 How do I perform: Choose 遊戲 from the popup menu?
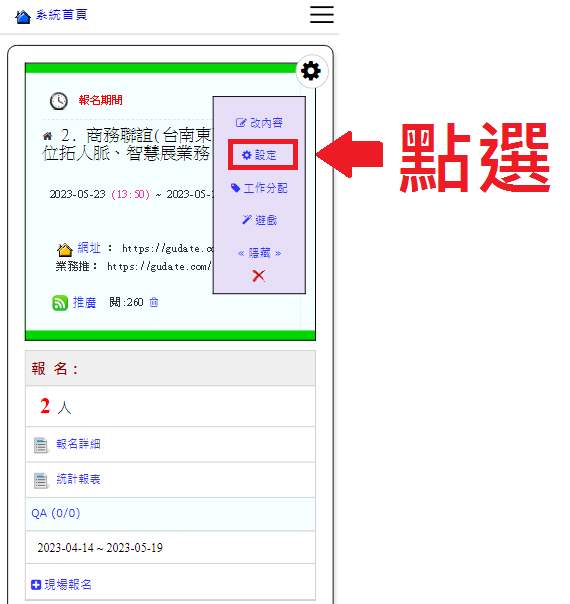(x=259, y=220)
